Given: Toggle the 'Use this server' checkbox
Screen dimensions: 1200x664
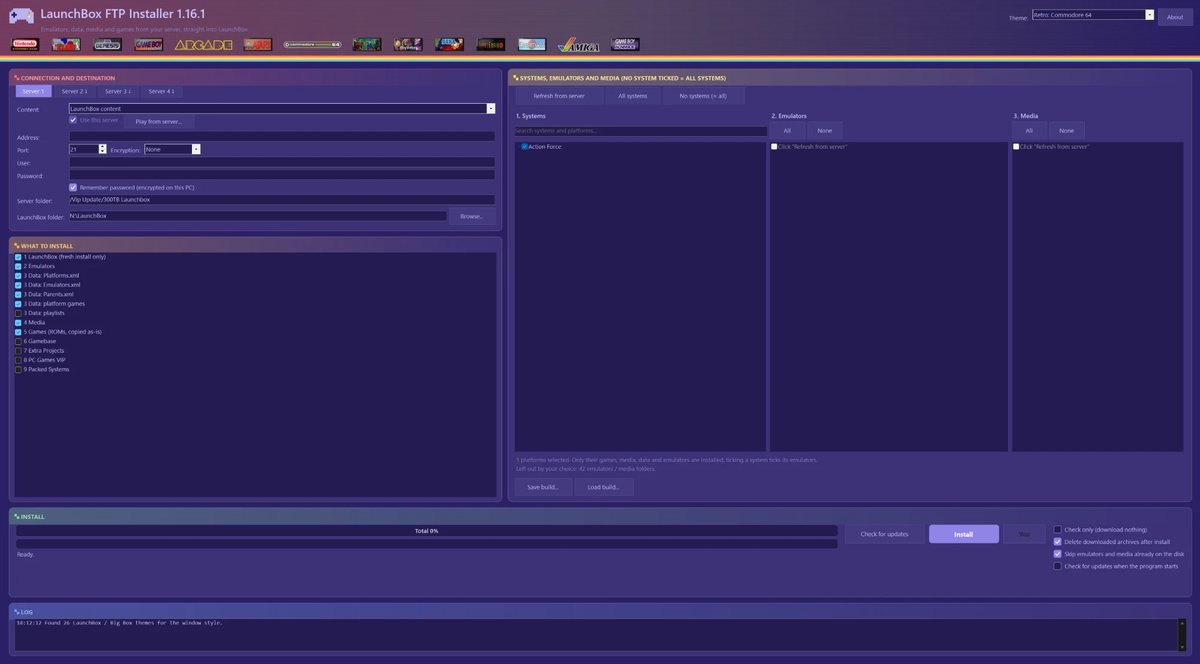Looking at the screenshot, I should 73,120.
